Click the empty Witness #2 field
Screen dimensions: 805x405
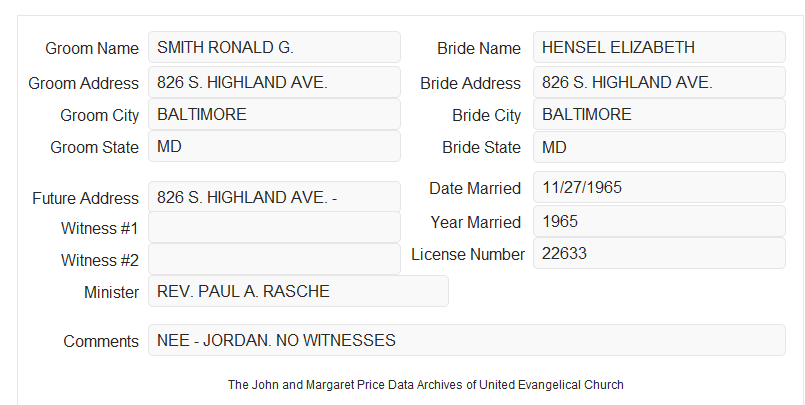point(274,259)
